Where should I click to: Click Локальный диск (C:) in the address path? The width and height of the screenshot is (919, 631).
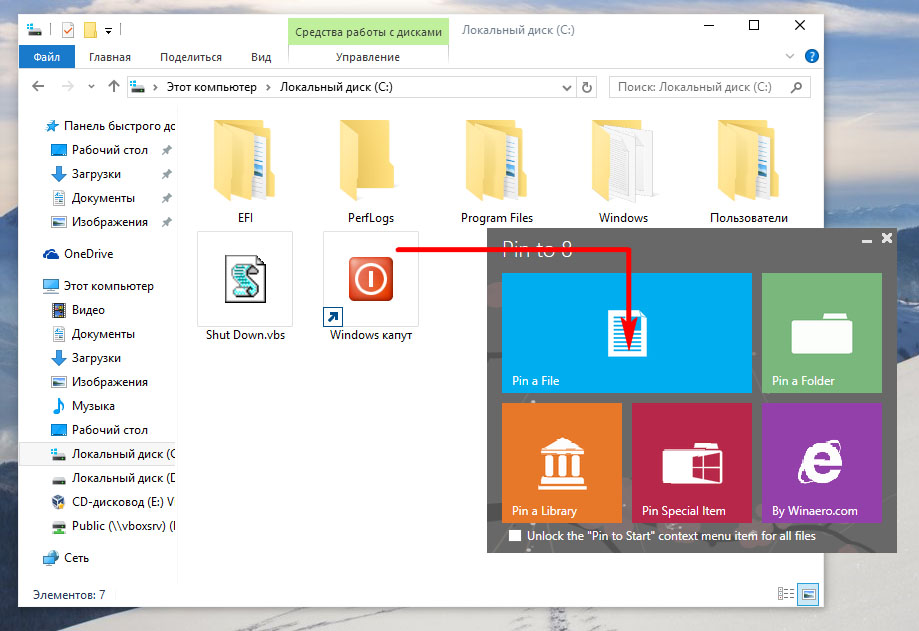point(336,87)
